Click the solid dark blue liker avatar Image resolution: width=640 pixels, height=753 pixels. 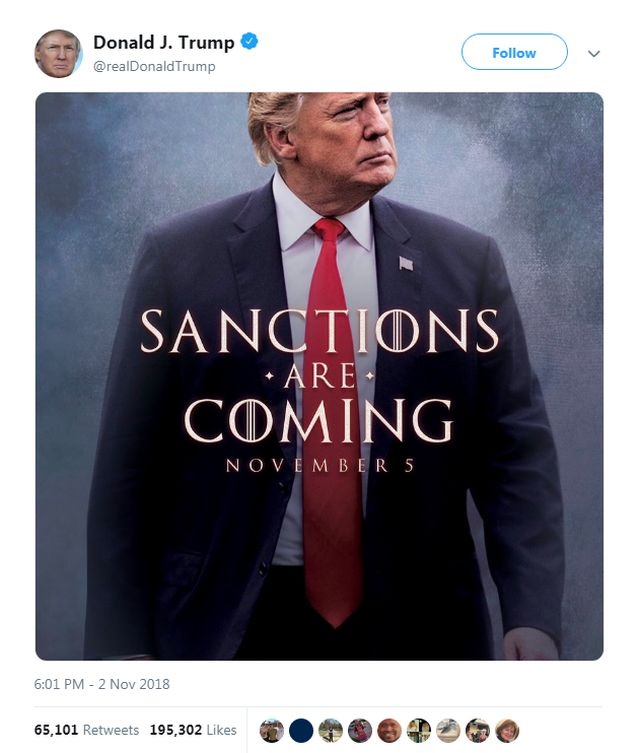tap(300, 731)
